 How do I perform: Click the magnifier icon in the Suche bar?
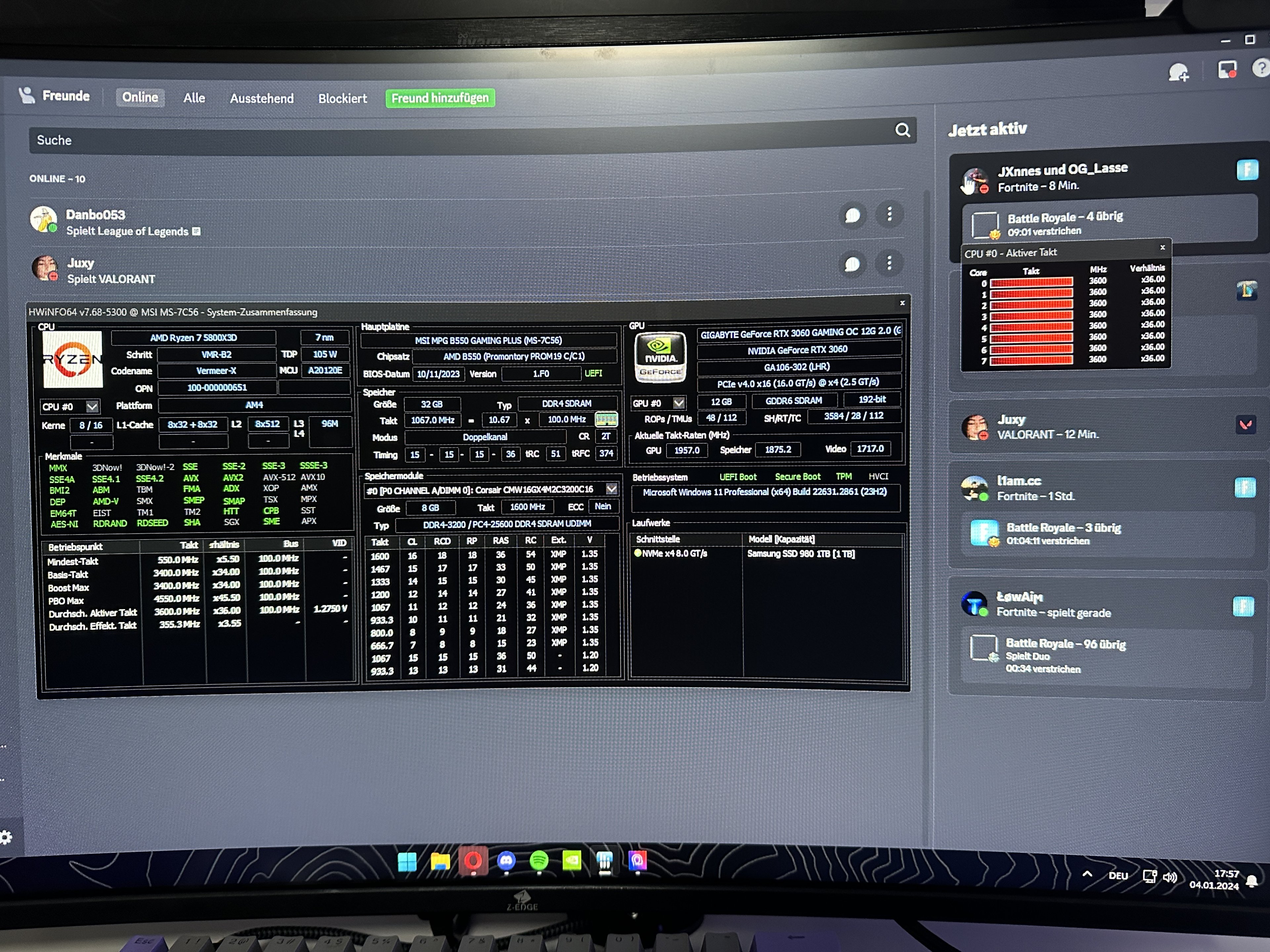pyautogui.click(x=902, y=130)
